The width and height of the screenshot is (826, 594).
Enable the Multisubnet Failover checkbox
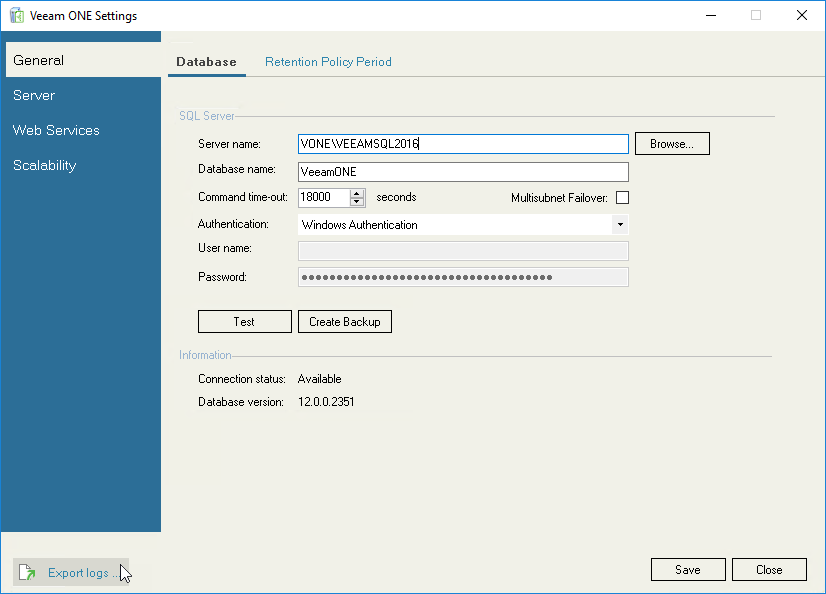point(622,197)
